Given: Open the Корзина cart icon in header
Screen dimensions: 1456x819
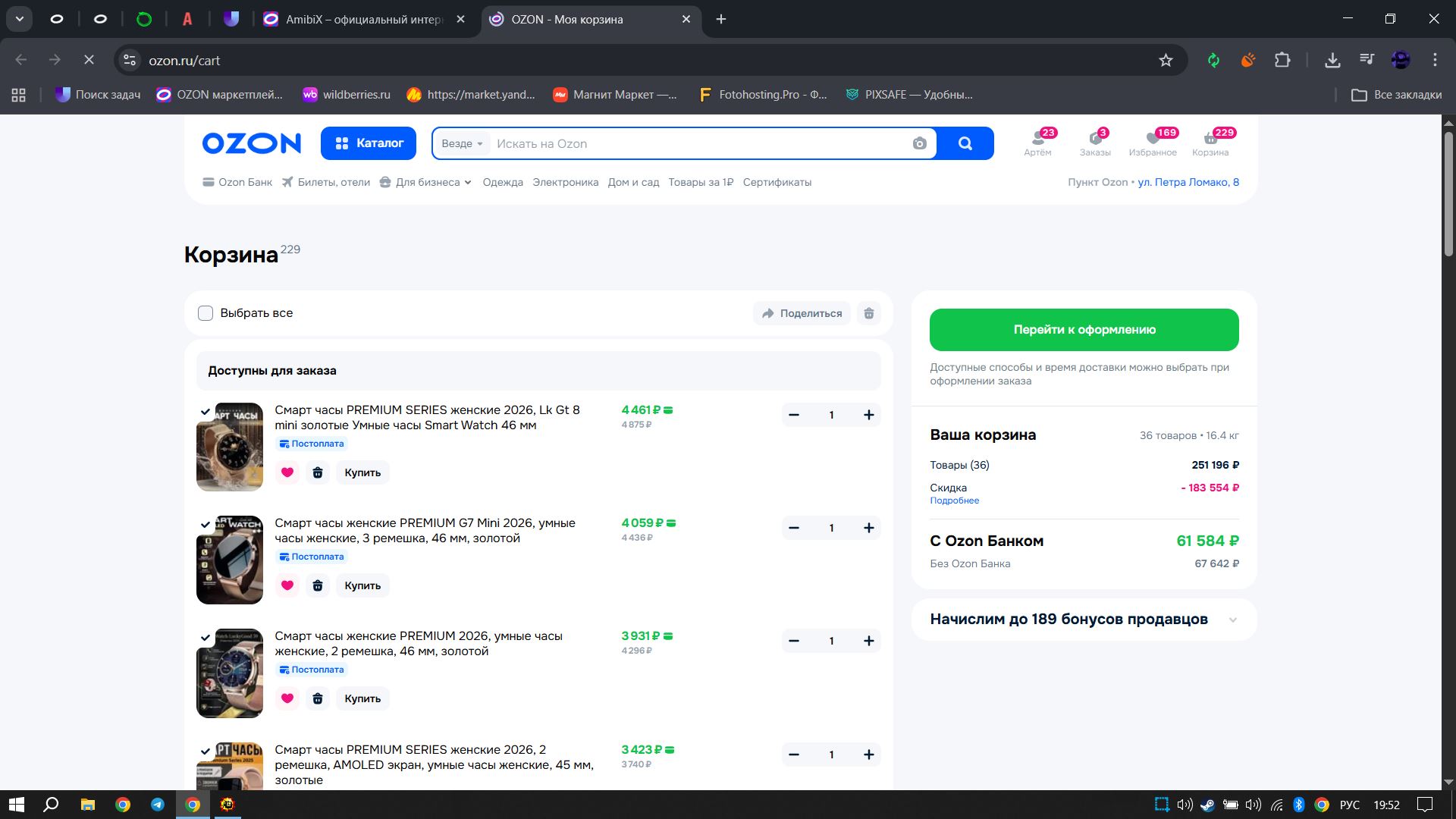Looking at the screenshot, I should (x=1210, y=143).
